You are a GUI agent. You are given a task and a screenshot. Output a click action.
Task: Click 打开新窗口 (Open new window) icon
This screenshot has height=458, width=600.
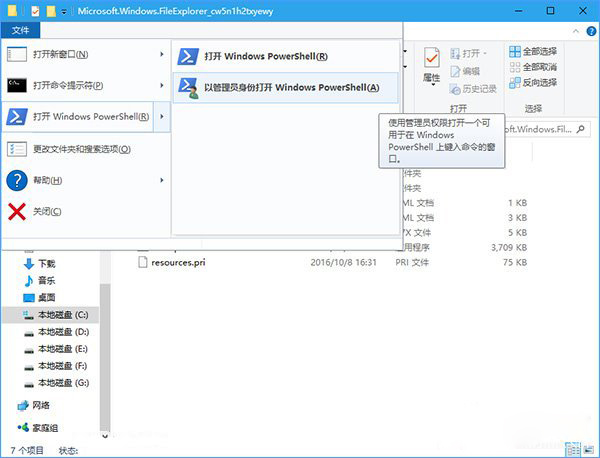[x=17, y=54]
